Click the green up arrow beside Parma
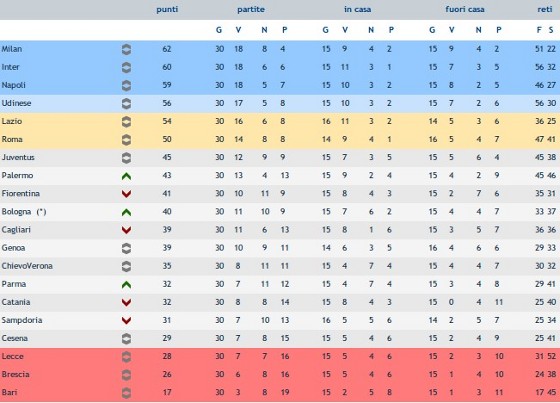Image resolution: width=560 pixels, height=403 pixels. [x=126, y=284]
